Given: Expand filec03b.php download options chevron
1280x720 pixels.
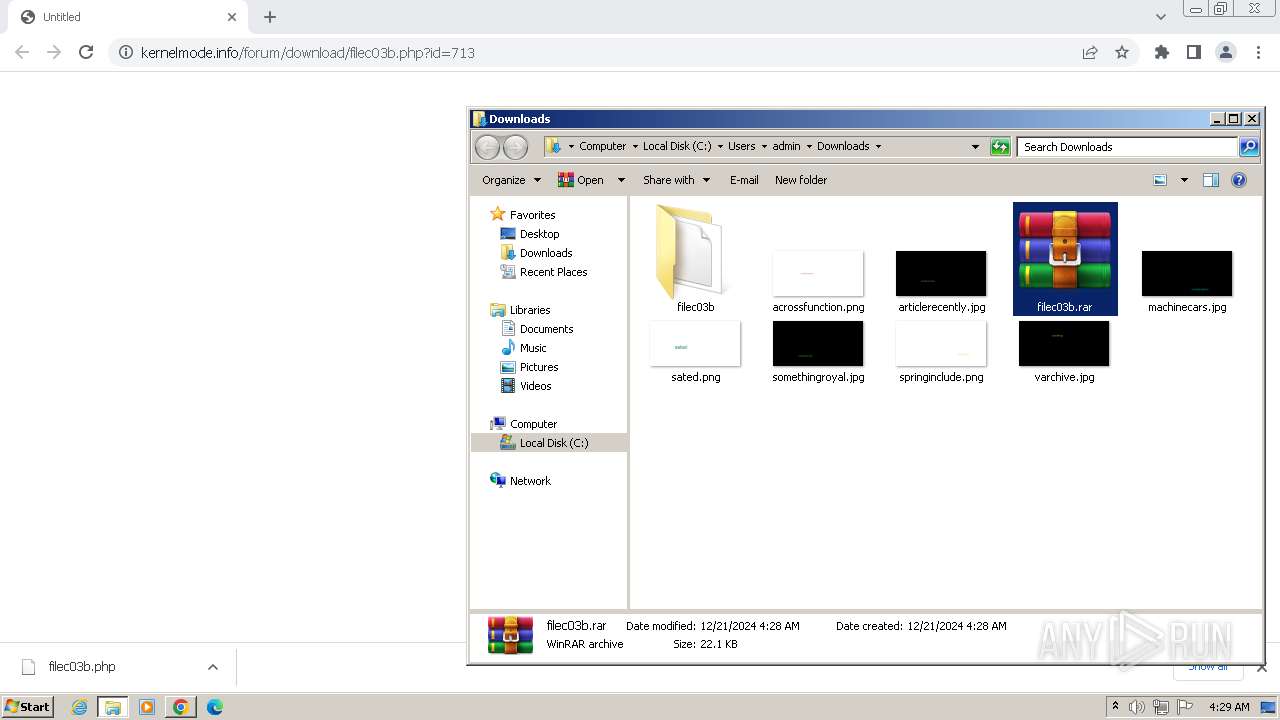Looking at the screenshot, I should [212, 667].
